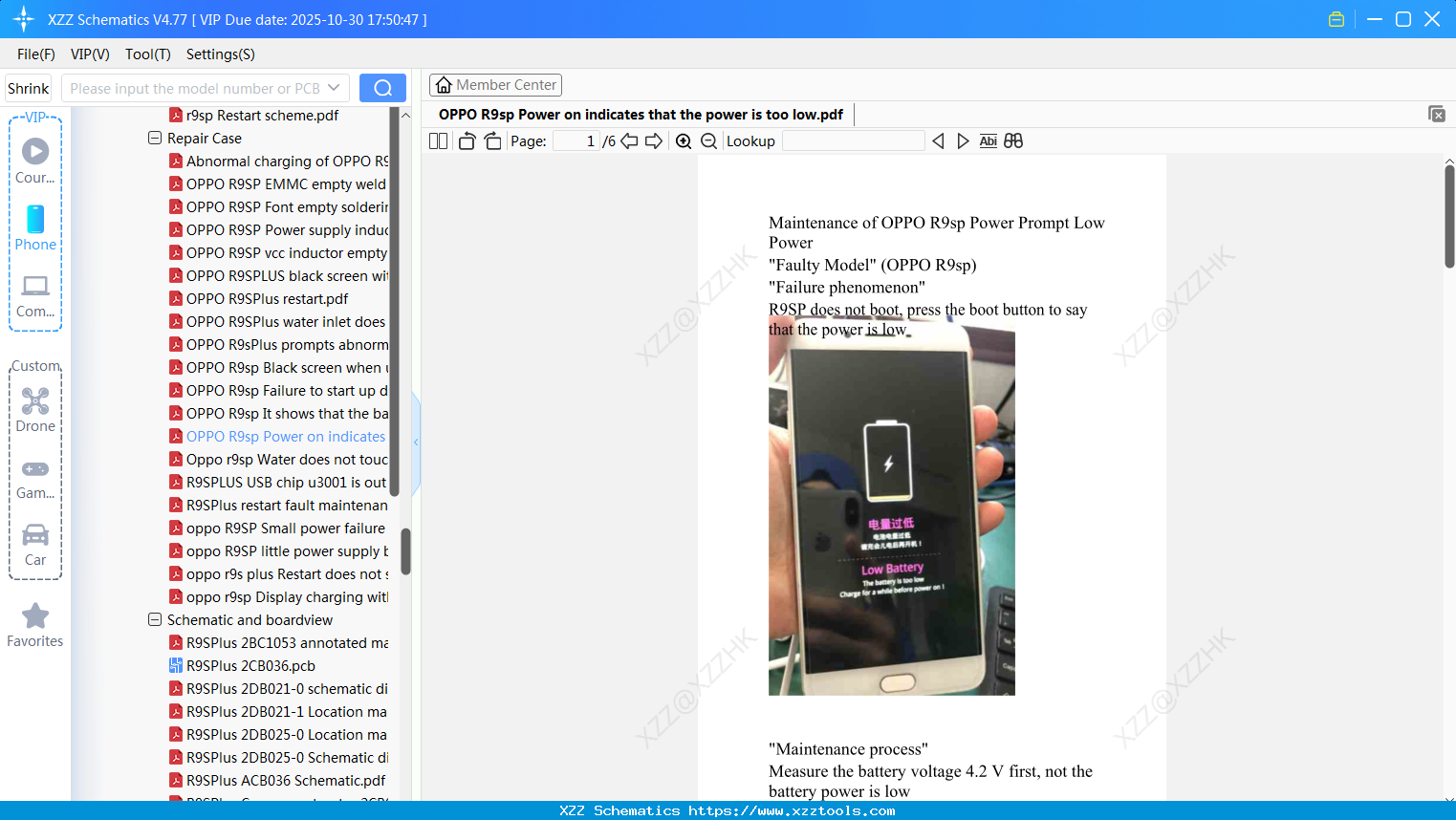
Task: Go to the next page arrow
Action: 654,141
